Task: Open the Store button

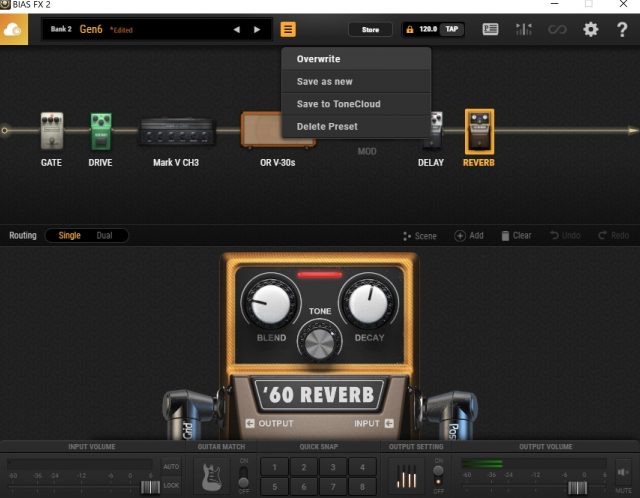Action: [x=370, y=29]
